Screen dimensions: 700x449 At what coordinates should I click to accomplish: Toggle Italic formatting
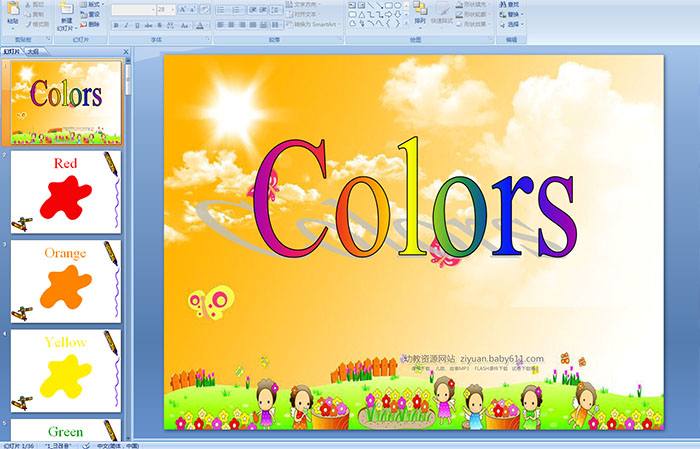tap(126, 25)
